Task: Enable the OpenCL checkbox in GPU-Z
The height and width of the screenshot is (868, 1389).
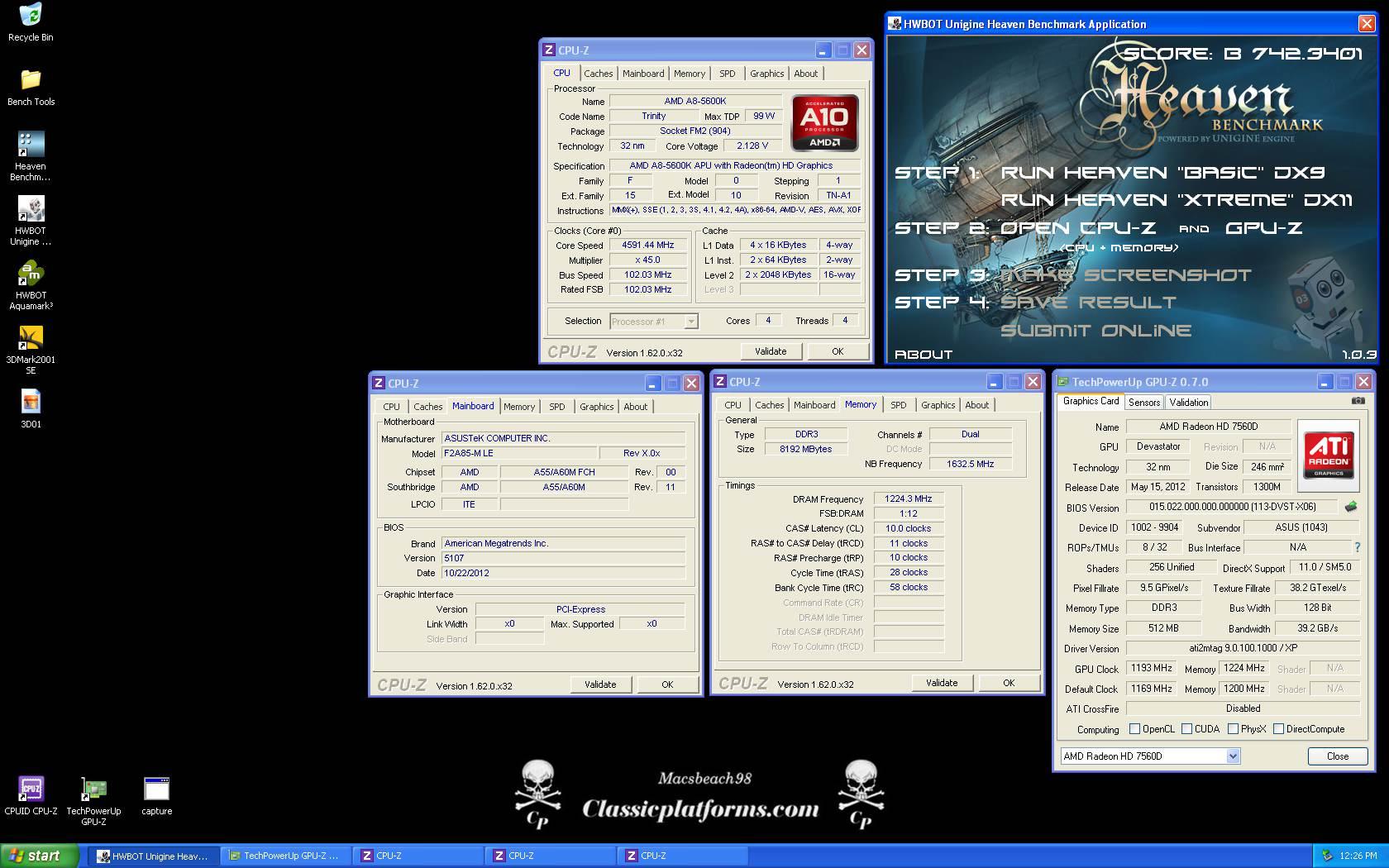Action: (x=1135, y=729)
